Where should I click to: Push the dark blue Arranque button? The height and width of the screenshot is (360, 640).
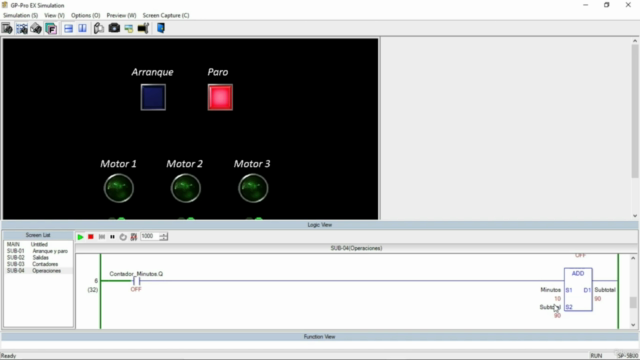click(153, 97)
